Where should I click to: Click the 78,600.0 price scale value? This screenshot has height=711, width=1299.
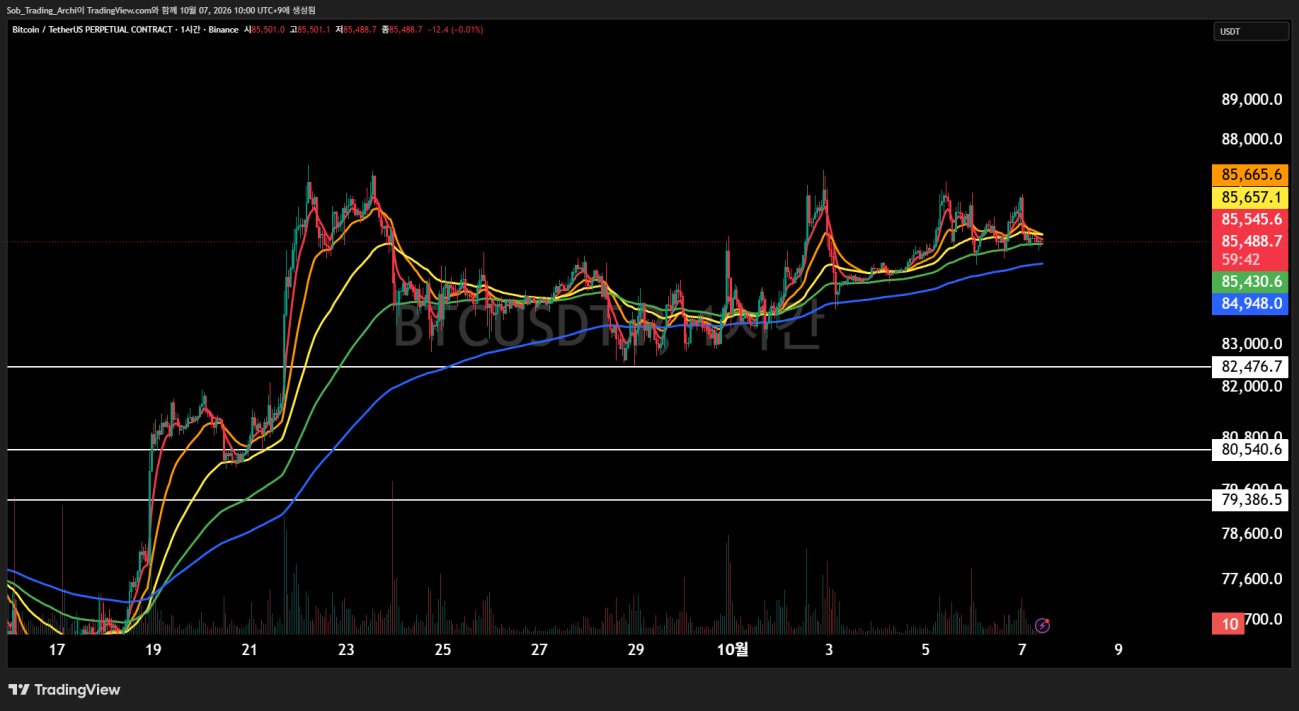point(1252,533)
